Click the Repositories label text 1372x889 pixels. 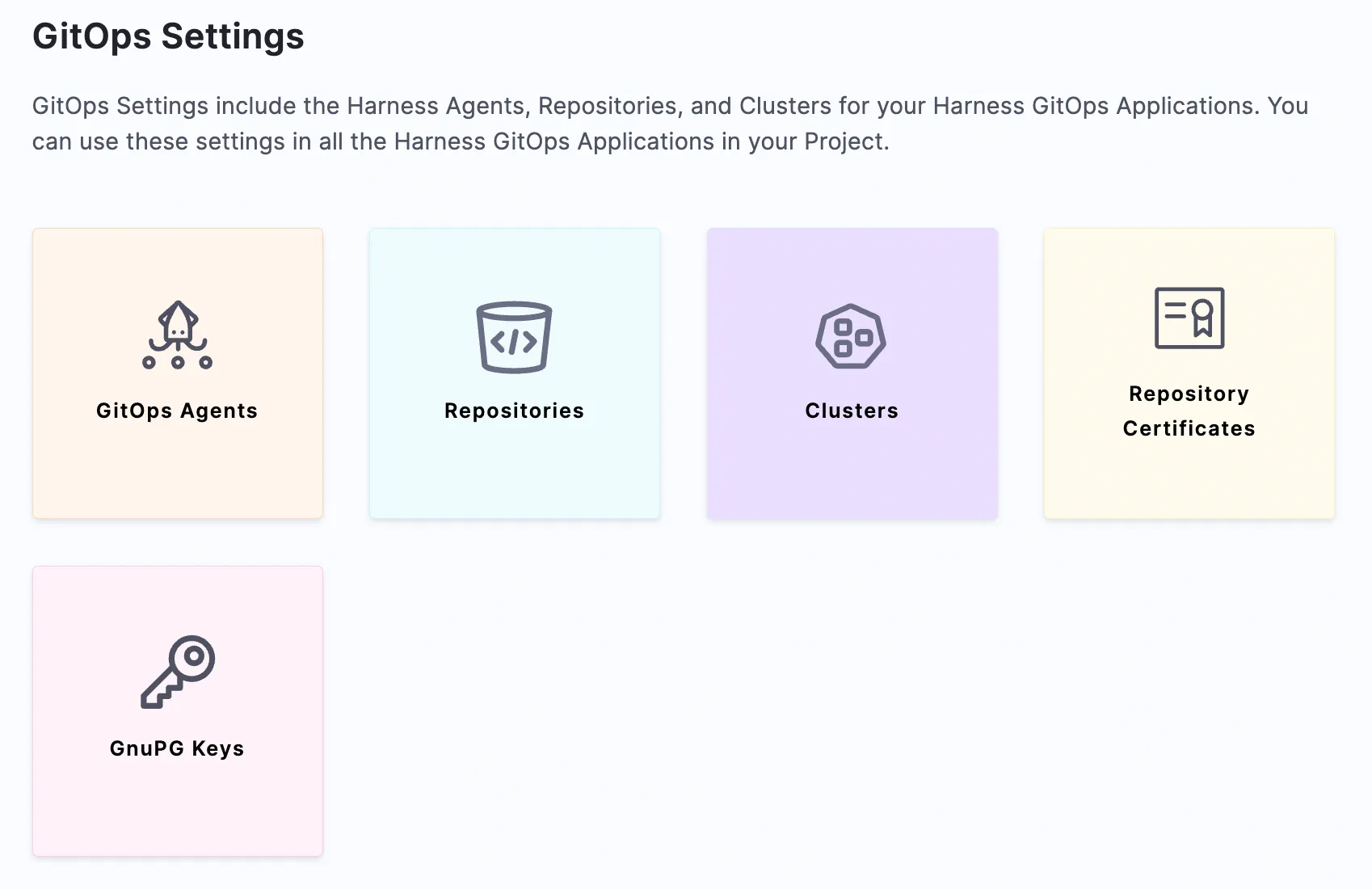point(514,411)
